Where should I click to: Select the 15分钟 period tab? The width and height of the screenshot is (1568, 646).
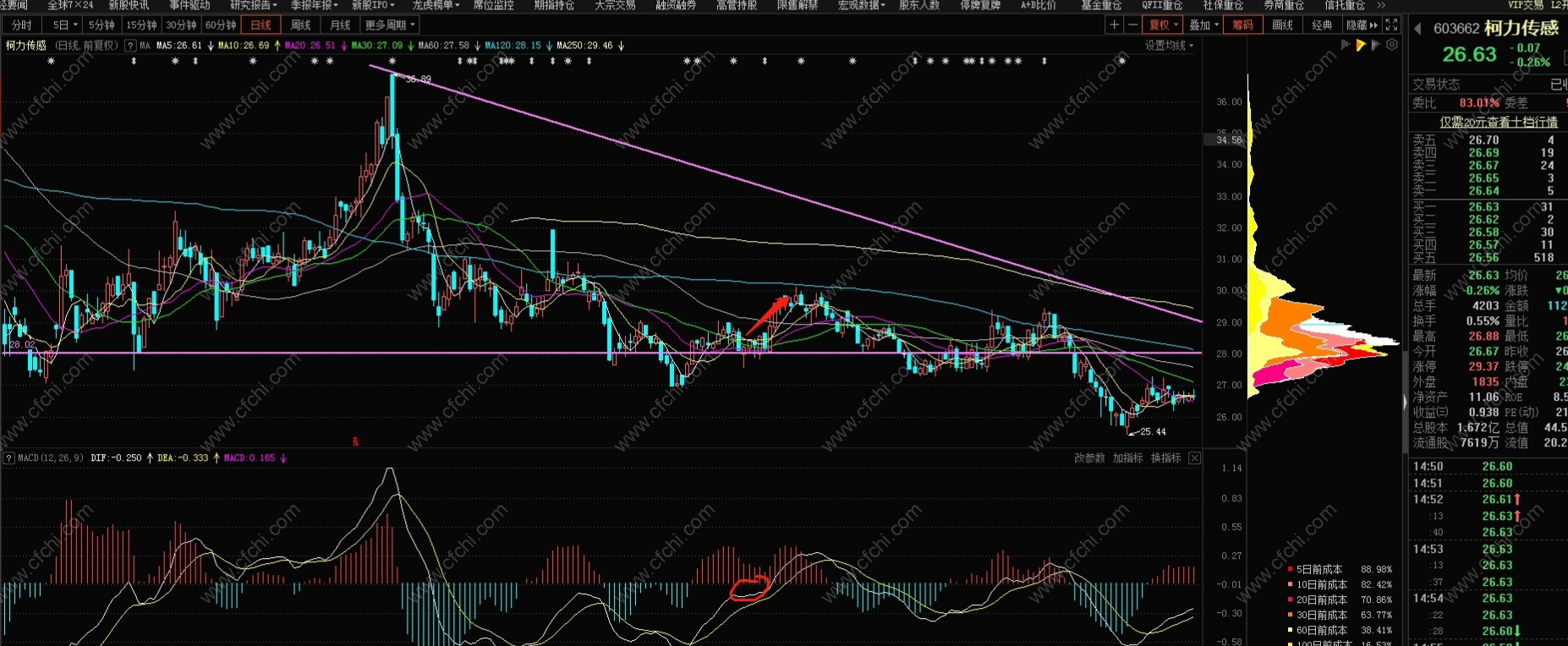(141, 25)
